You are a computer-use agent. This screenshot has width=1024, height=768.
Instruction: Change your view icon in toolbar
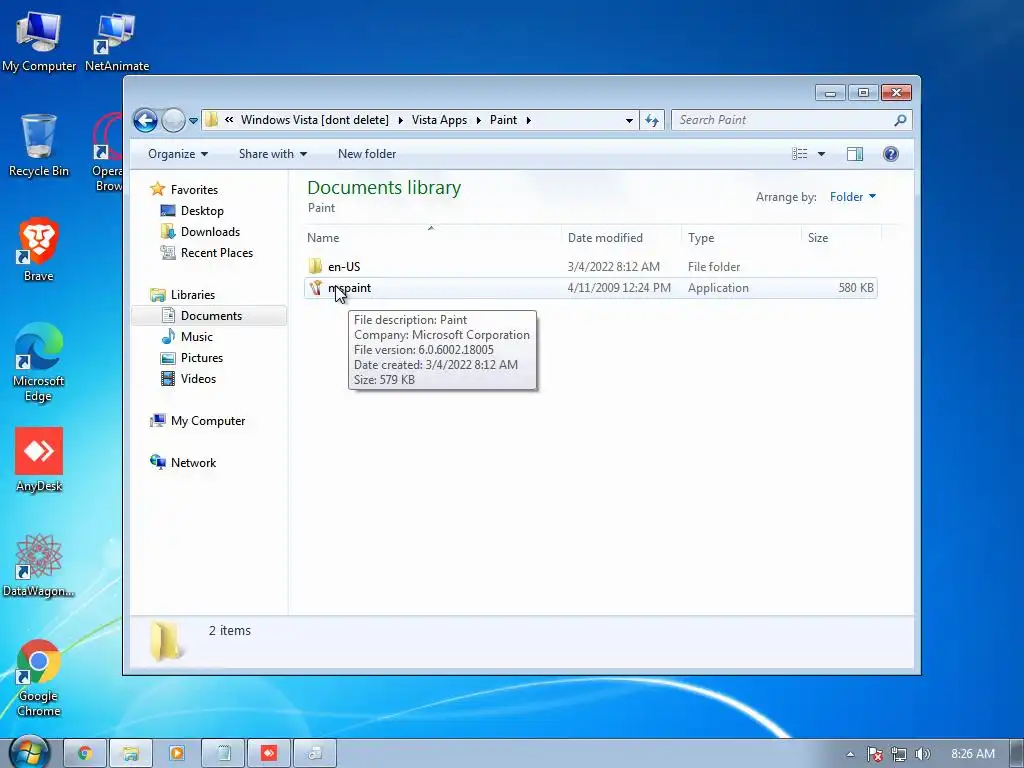(x=799, y=154)
